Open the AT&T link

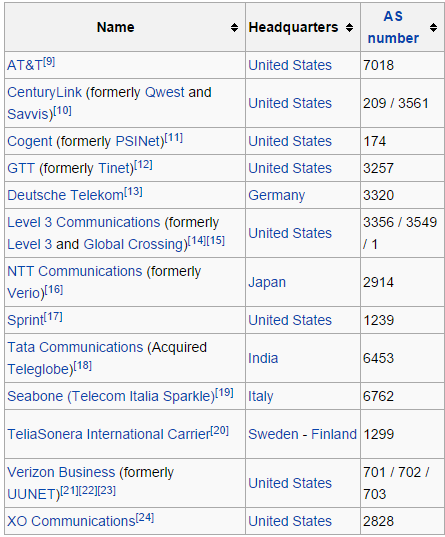[25, 65]
